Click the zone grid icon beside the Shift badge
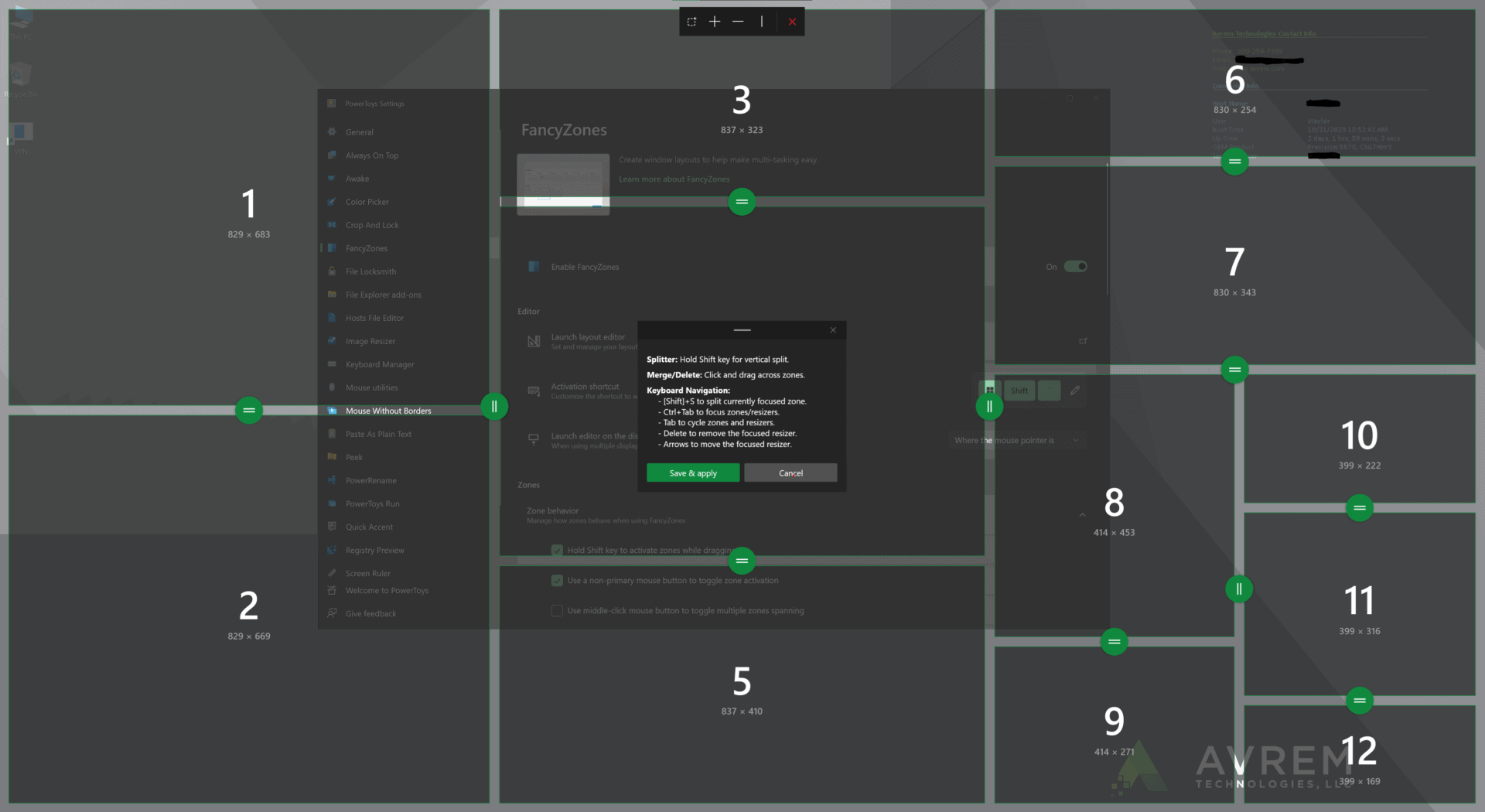 pyautogui.click(x=990, y=389)
